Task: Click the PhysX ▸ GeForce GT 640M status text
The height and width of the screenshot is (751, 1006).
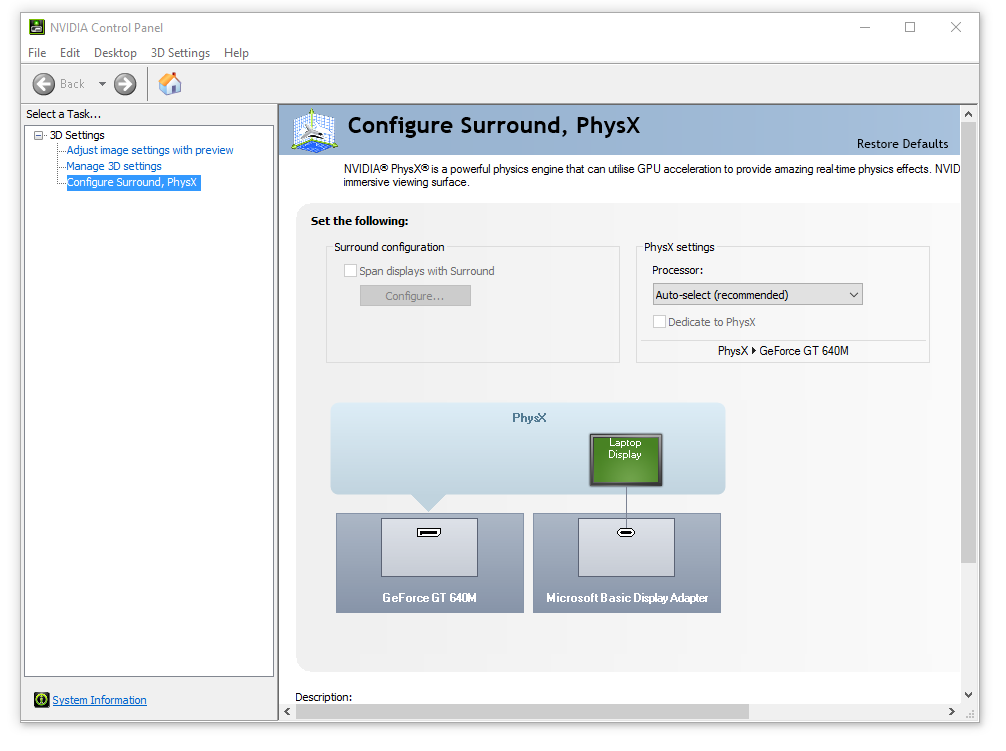Action: tap(783, 351)
